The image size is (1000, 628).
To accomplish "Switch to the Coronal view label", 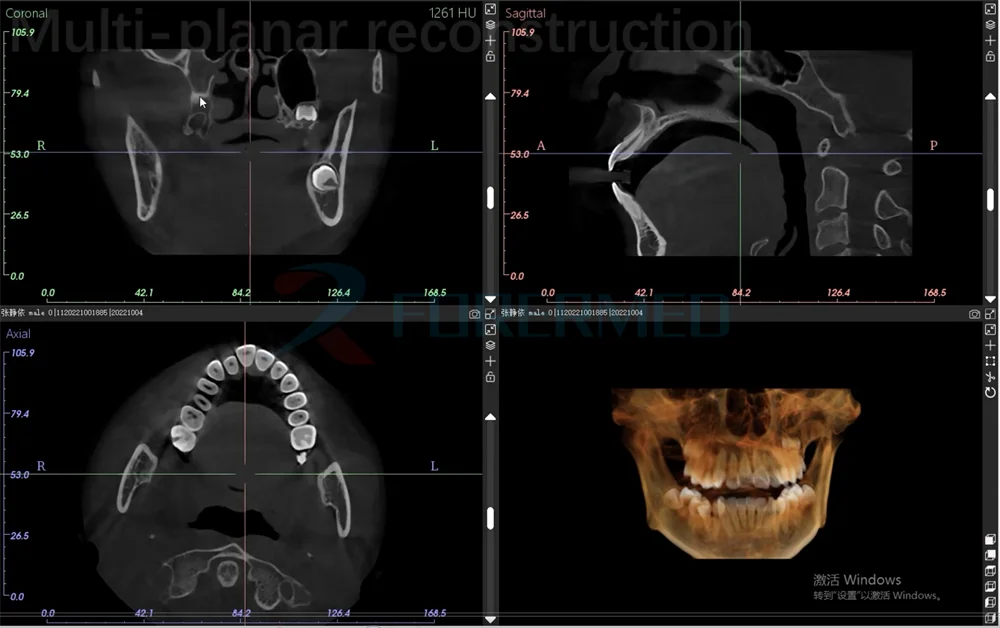I will (27, 13).
